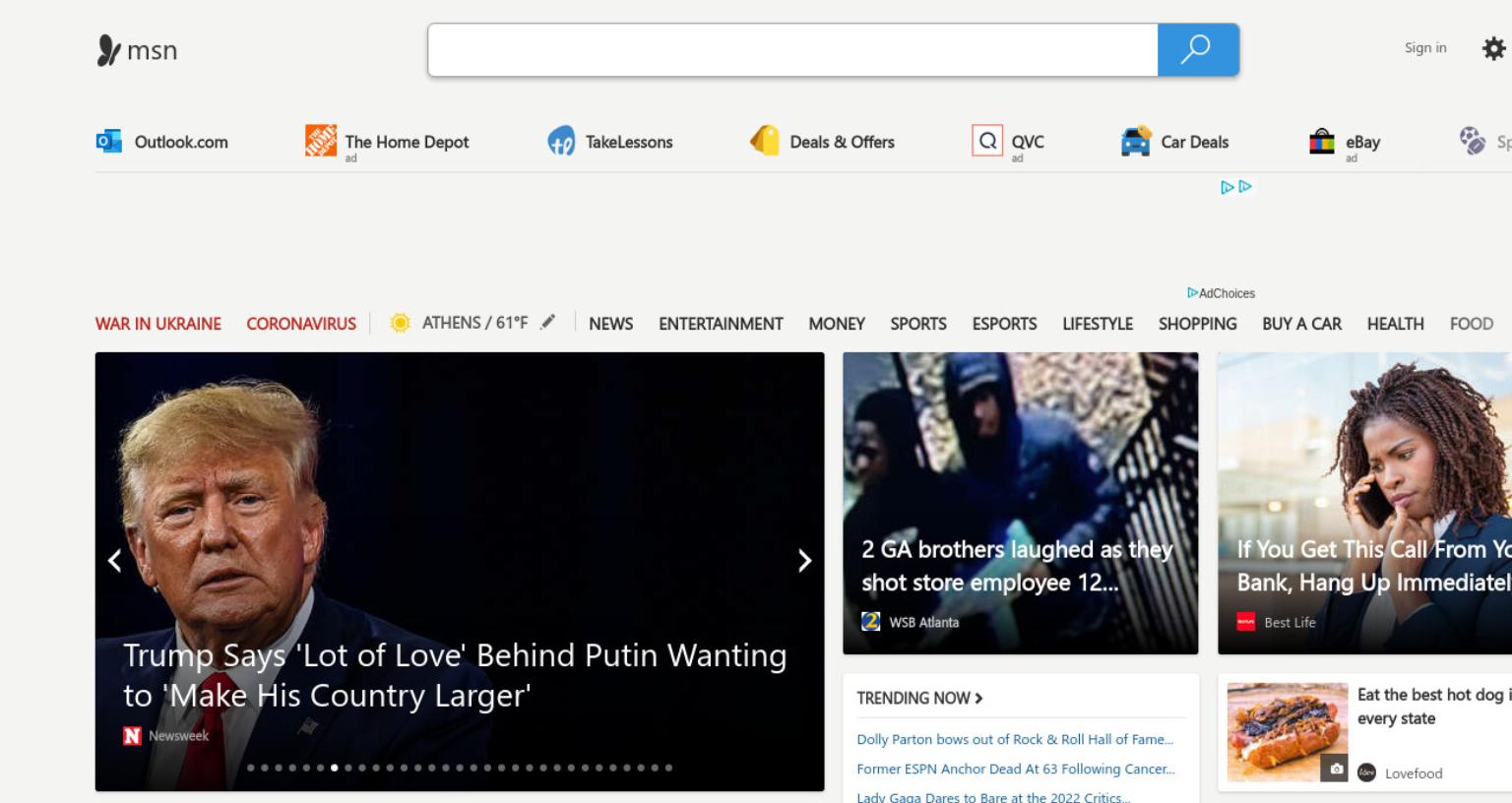
Task: Select the last carousel dot
Action: click(x=668, y=768)
